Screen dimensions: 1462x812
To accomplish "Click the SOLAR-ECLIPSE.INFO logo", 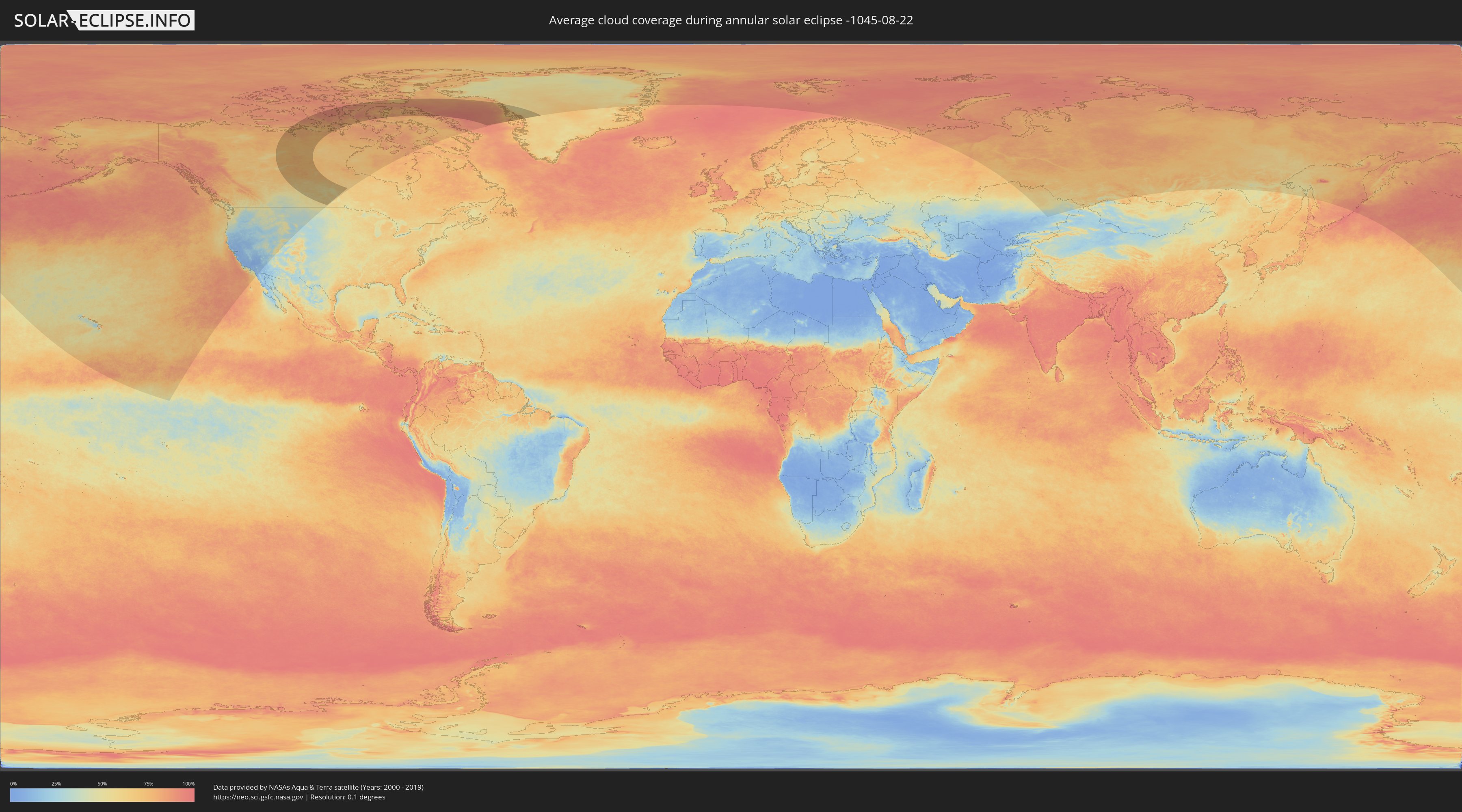I will pos(104,20).
